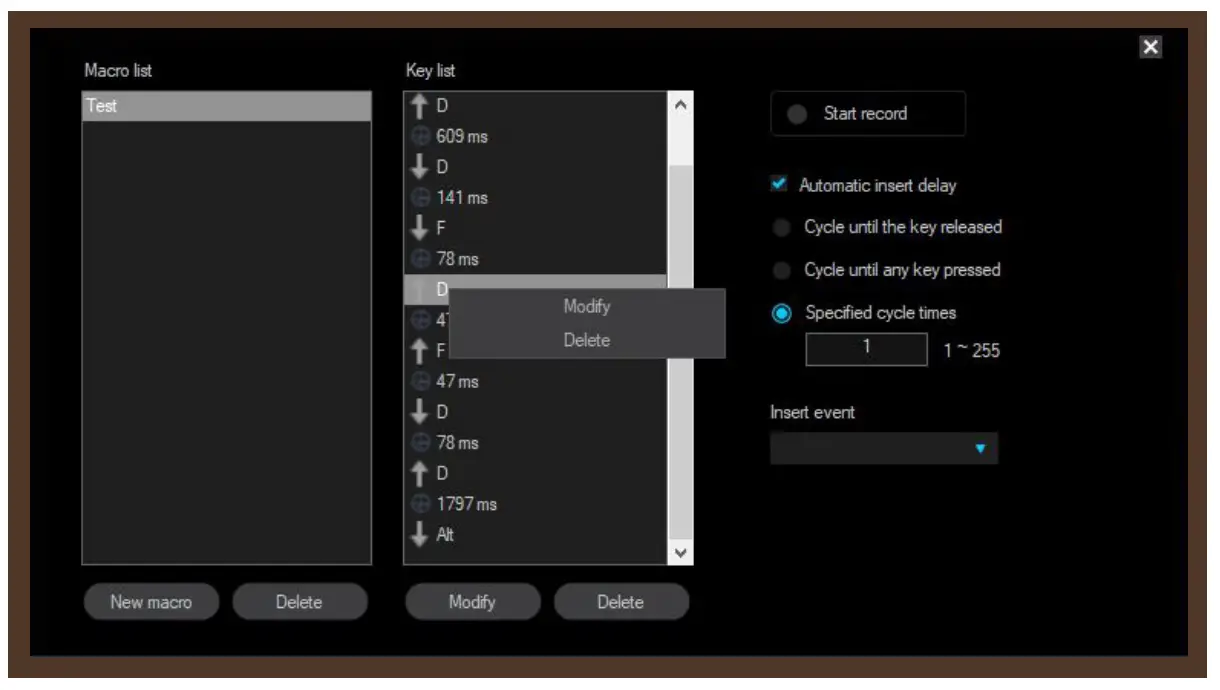1220x690 pixels.
Task: Click the Key list scrollbar down arrow
Action: tap(680, 552)
